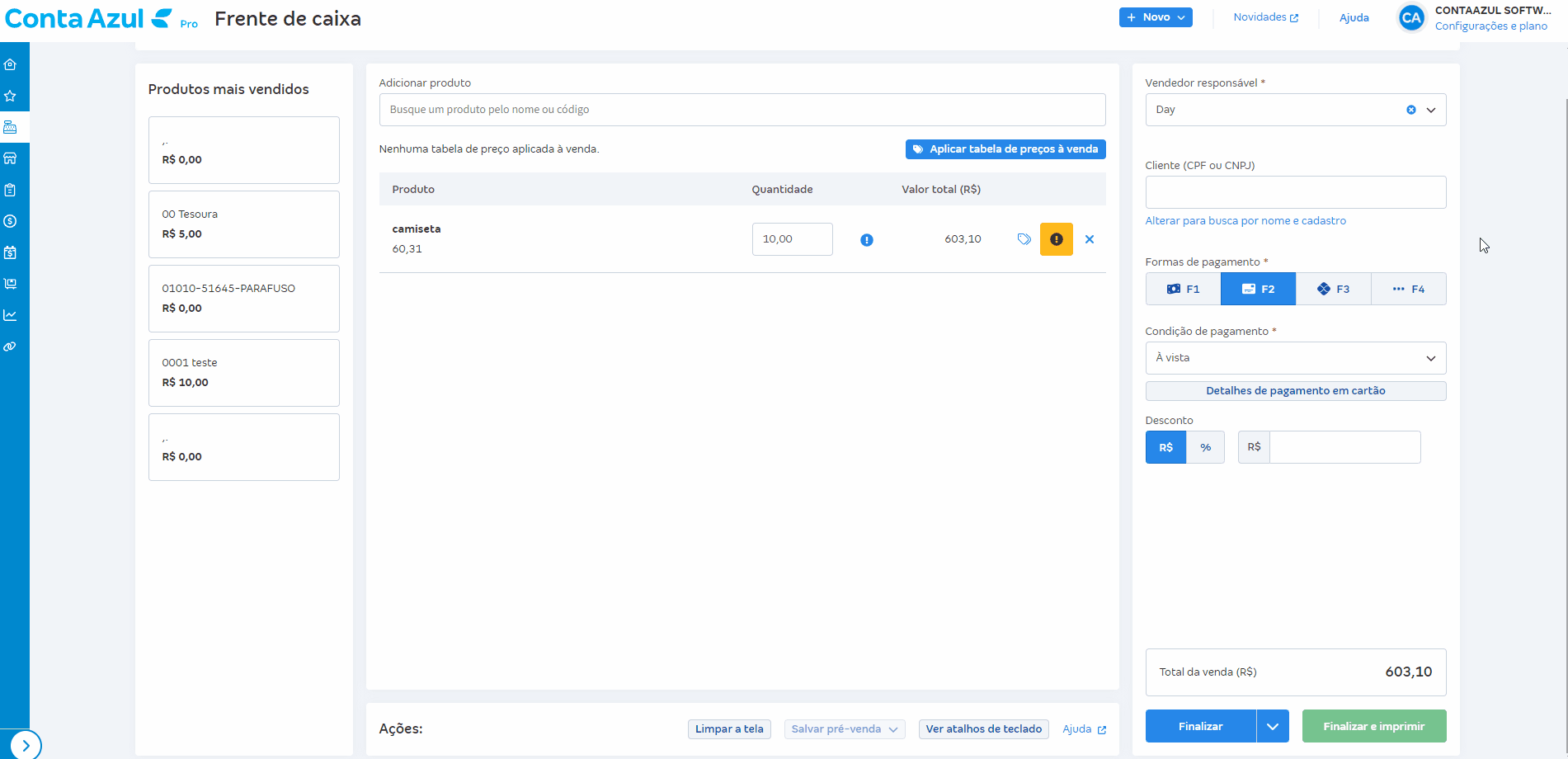Click the Valor total (R$) column header

click(x=941, y=190)
